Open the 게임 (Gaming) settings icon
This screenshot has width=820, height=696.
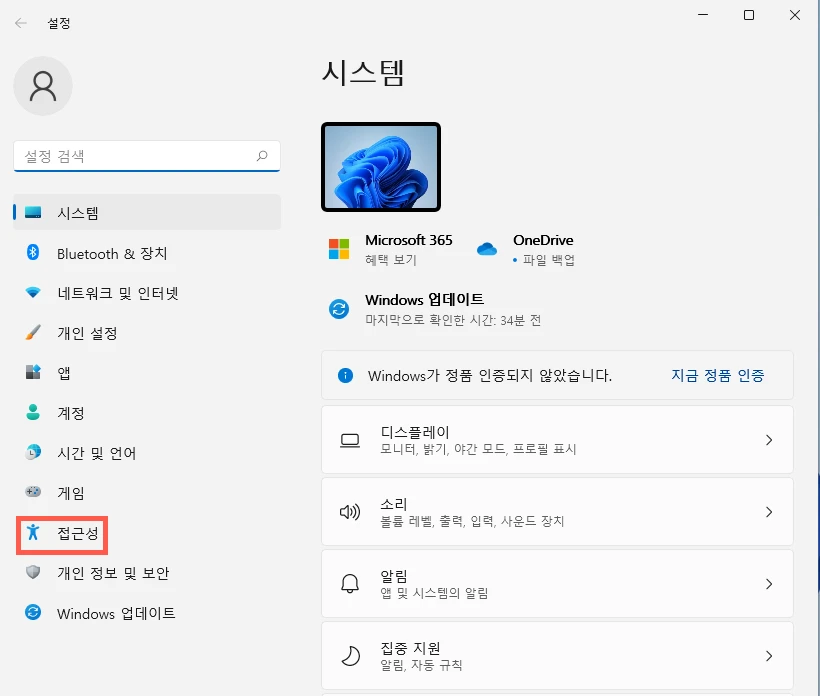click(x=31, y=493)
